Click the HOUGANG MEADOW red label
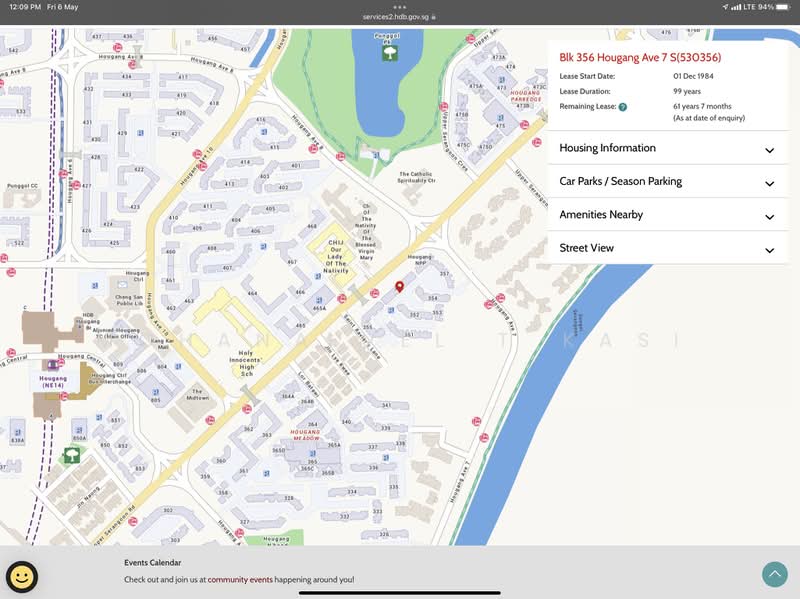This screenshot has height=599, width=800. (x=305, y=435)
